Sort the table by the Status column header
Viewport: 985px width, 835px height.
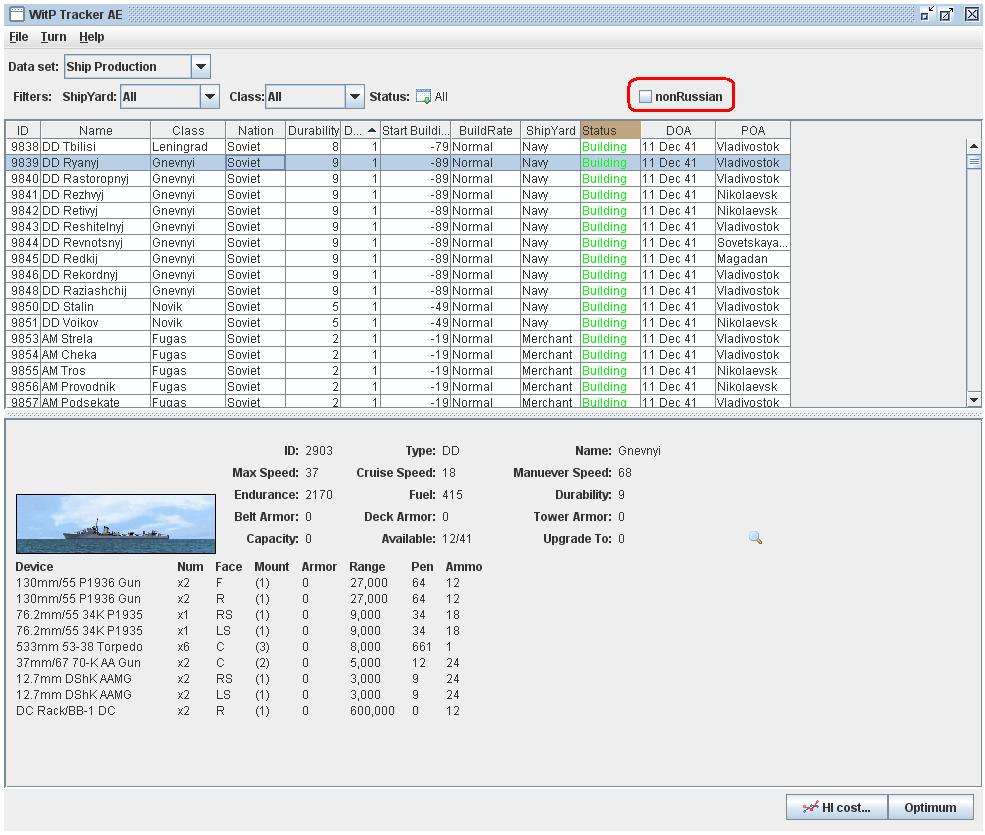(609, 130)
